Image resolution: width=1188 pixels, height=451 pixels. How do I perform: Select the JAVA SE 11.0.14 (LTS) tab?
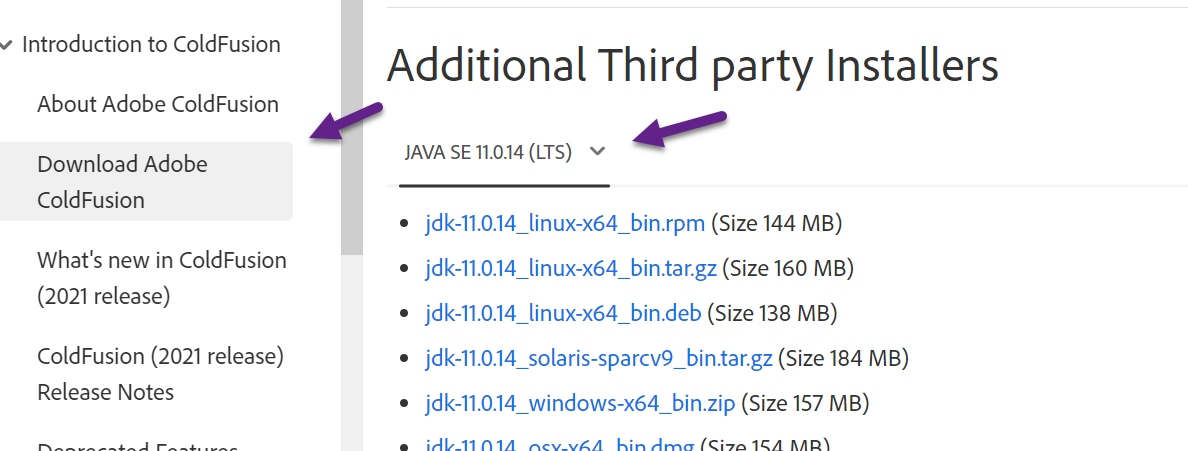tap(488, 152)
